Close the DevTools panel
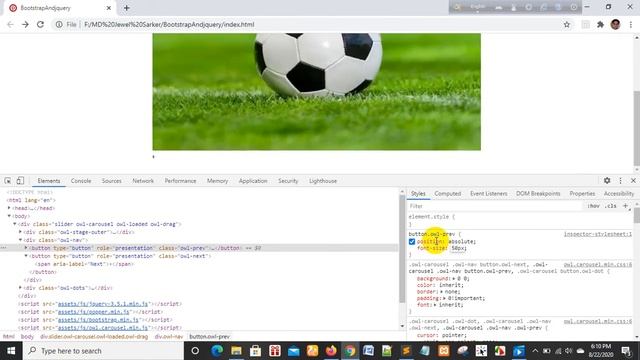 (x=633, y=180)
